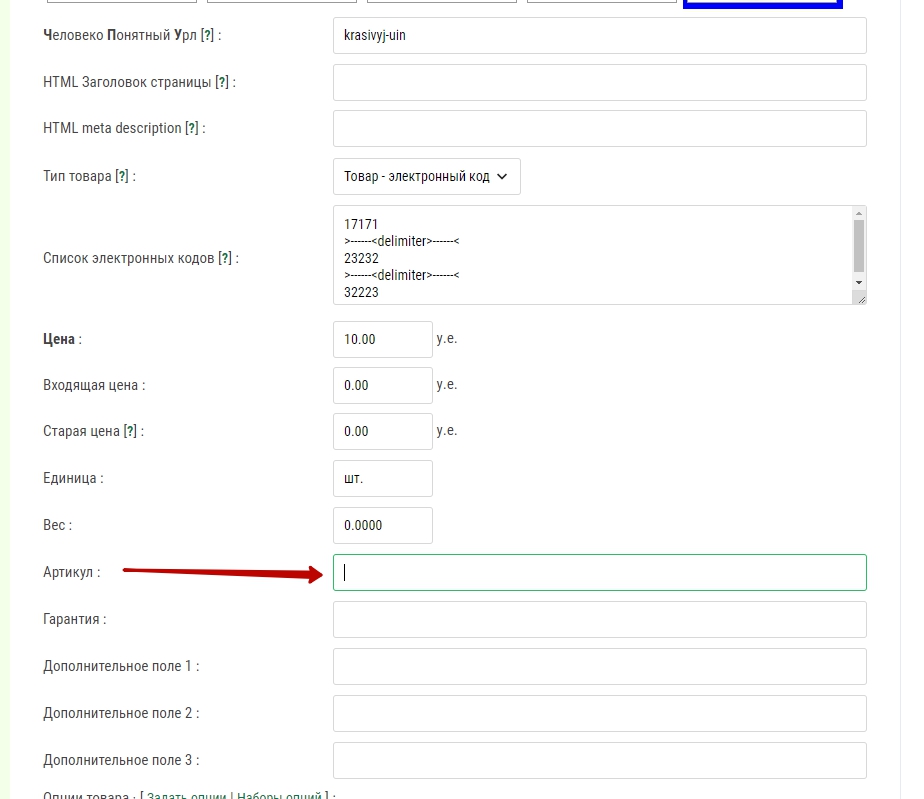Click the Цена field showing 10.00

(x=382, y=339)
